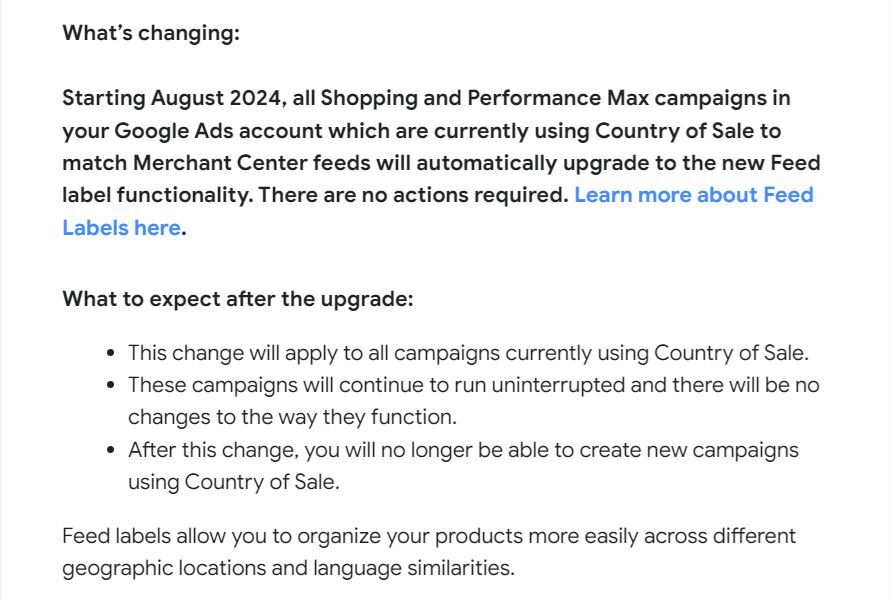This screenshot has width=891, height=600.
Task: Open the "Learn more about Feed Labels here" link
Action: [693, 195]
